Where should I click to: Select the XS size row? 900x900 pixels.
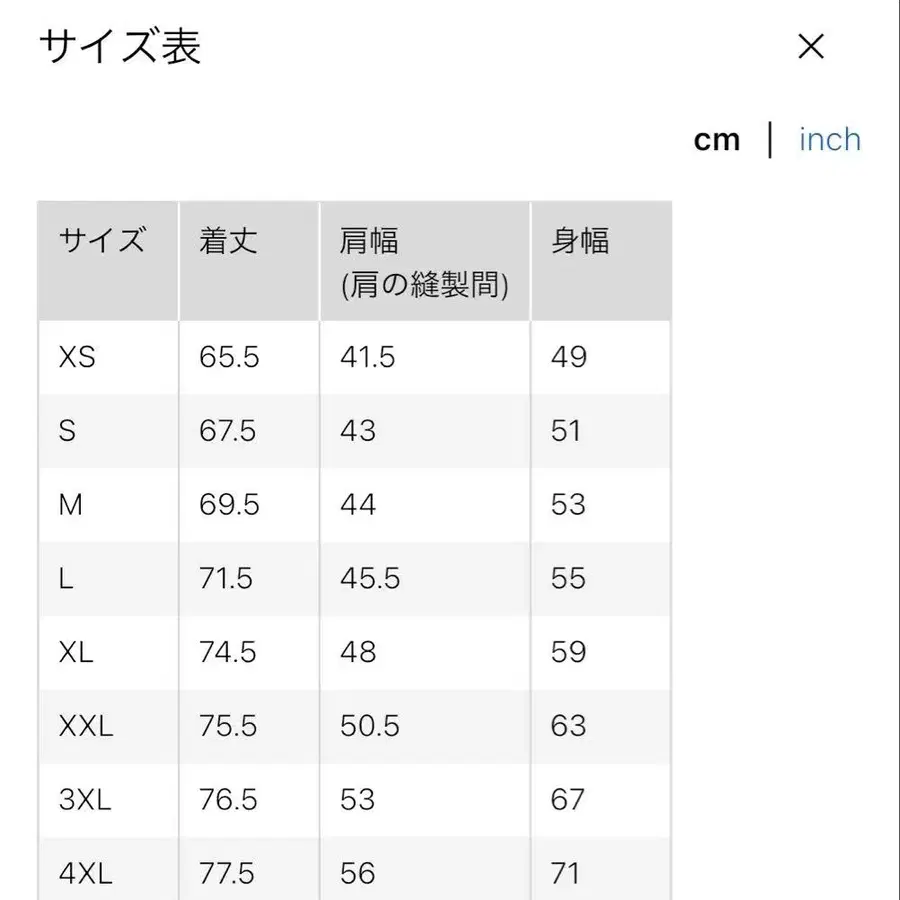coord(74,357)
